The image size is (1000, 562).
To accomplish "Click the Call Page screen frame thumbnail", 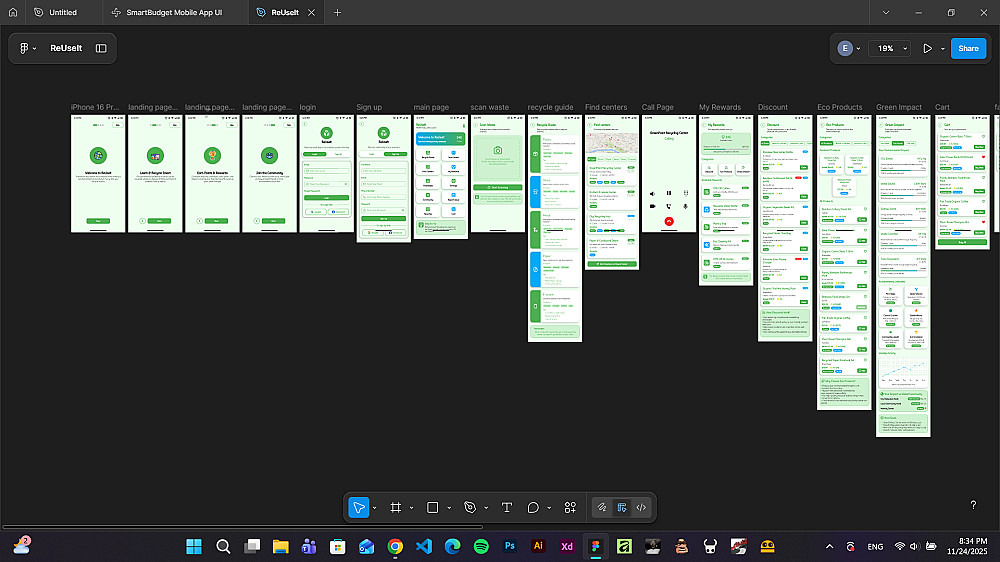I will coord(669,174).
